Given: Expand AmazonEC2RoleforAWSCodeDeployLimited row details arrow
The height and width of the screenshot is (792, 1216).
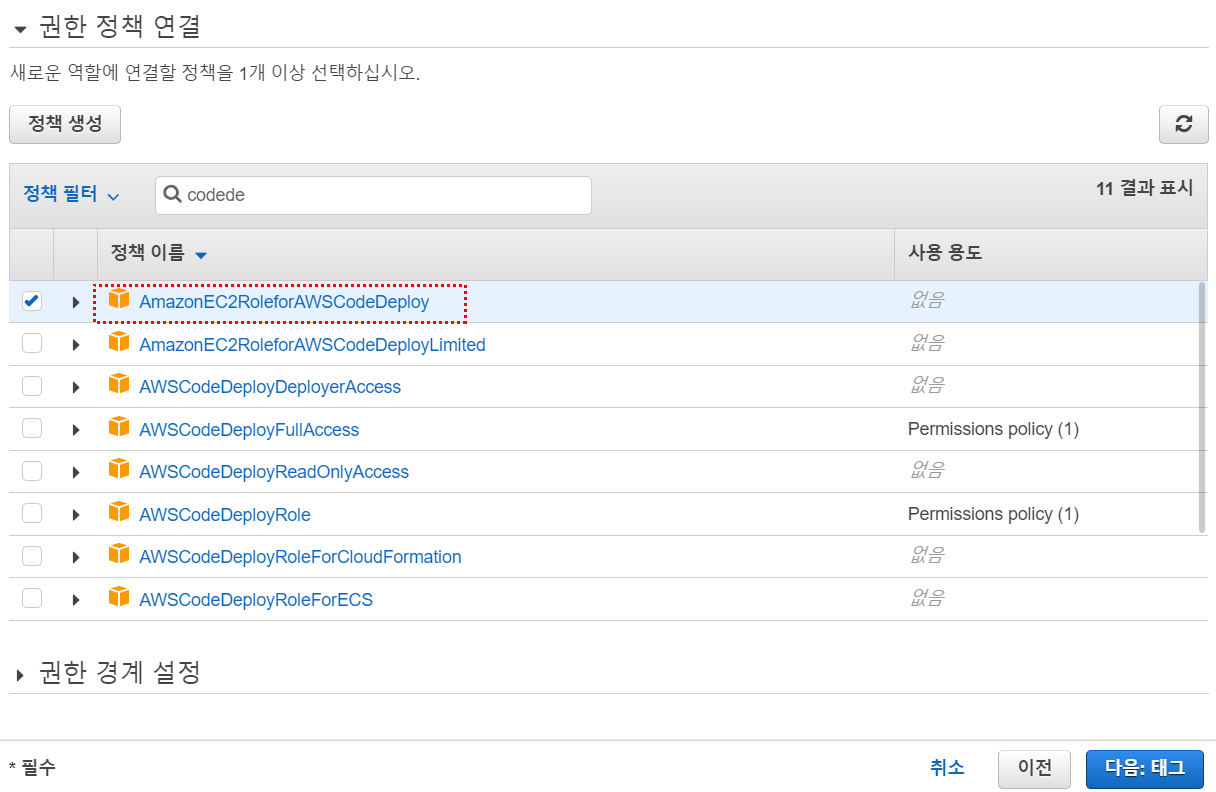Looking at the screenshot, I should point(76,345).
